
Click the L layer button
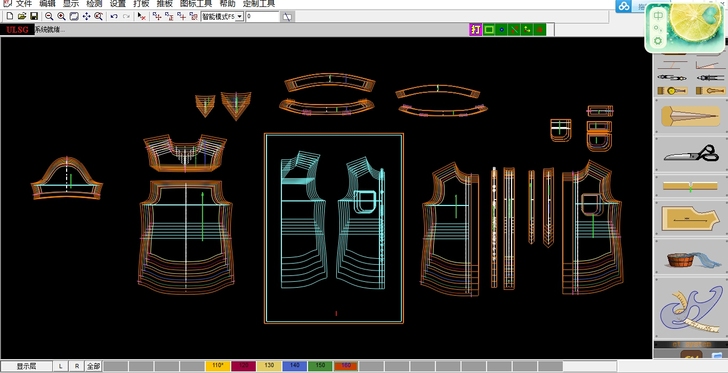tap(60, 366)
